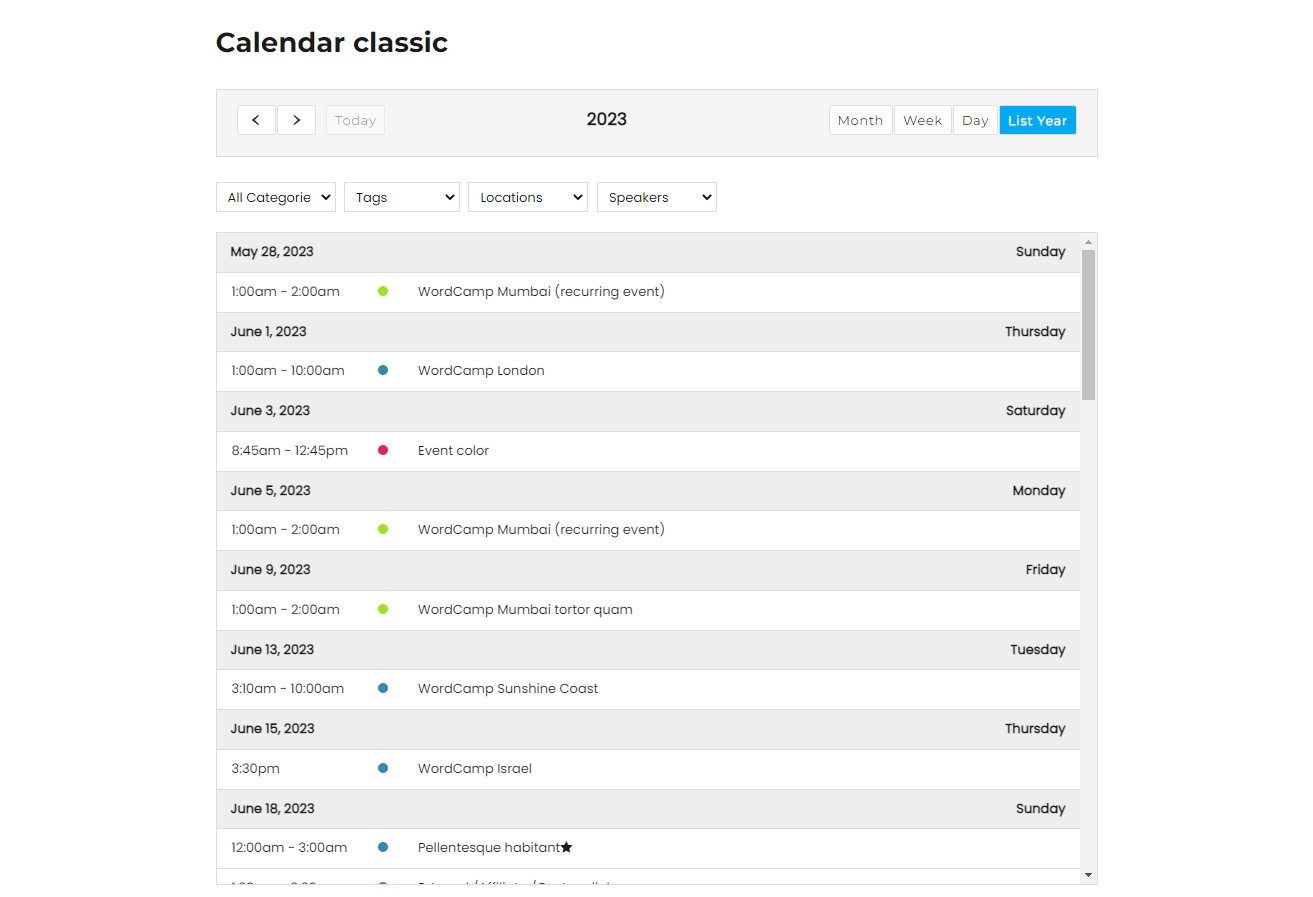This screenshot has height=897, width=1313.
Task: Click the green dot on May 28 event
Action: (x=383, y=291)
